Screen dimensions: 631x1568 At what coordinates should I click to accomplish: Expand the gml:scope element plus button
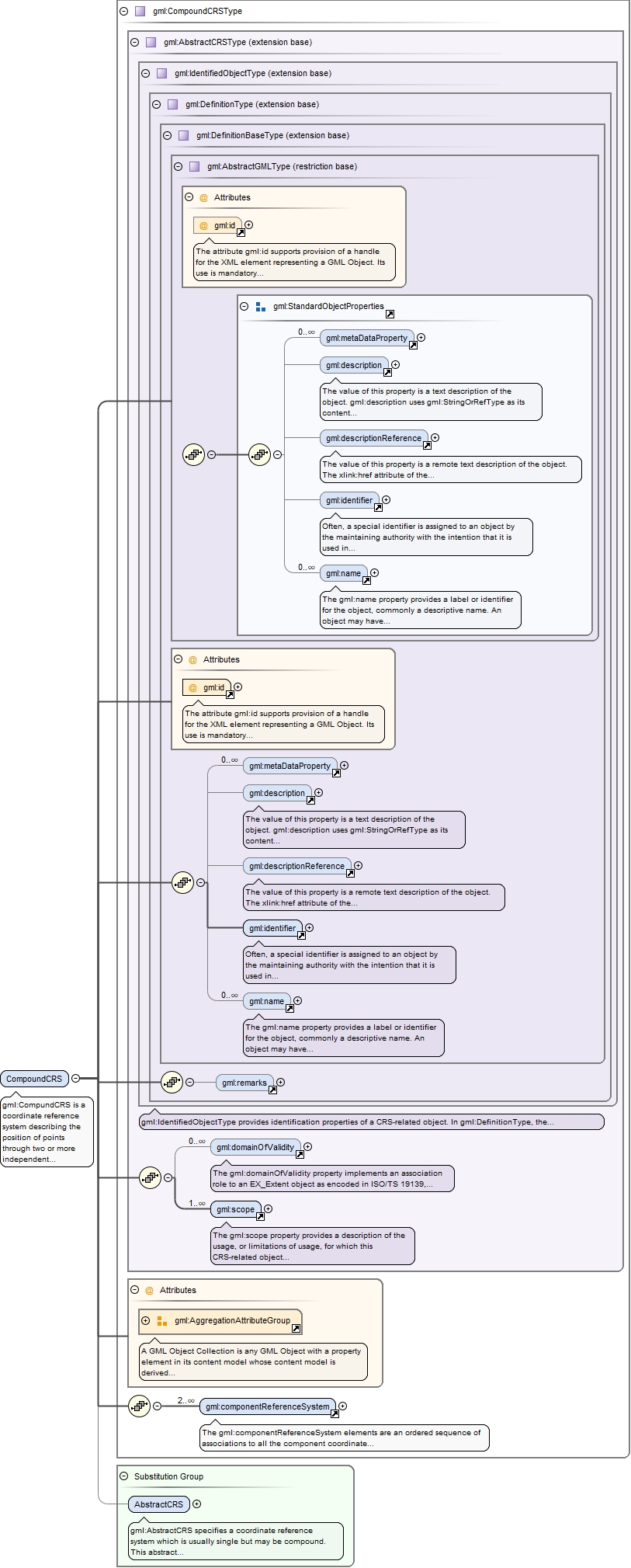coord(269,1208)
